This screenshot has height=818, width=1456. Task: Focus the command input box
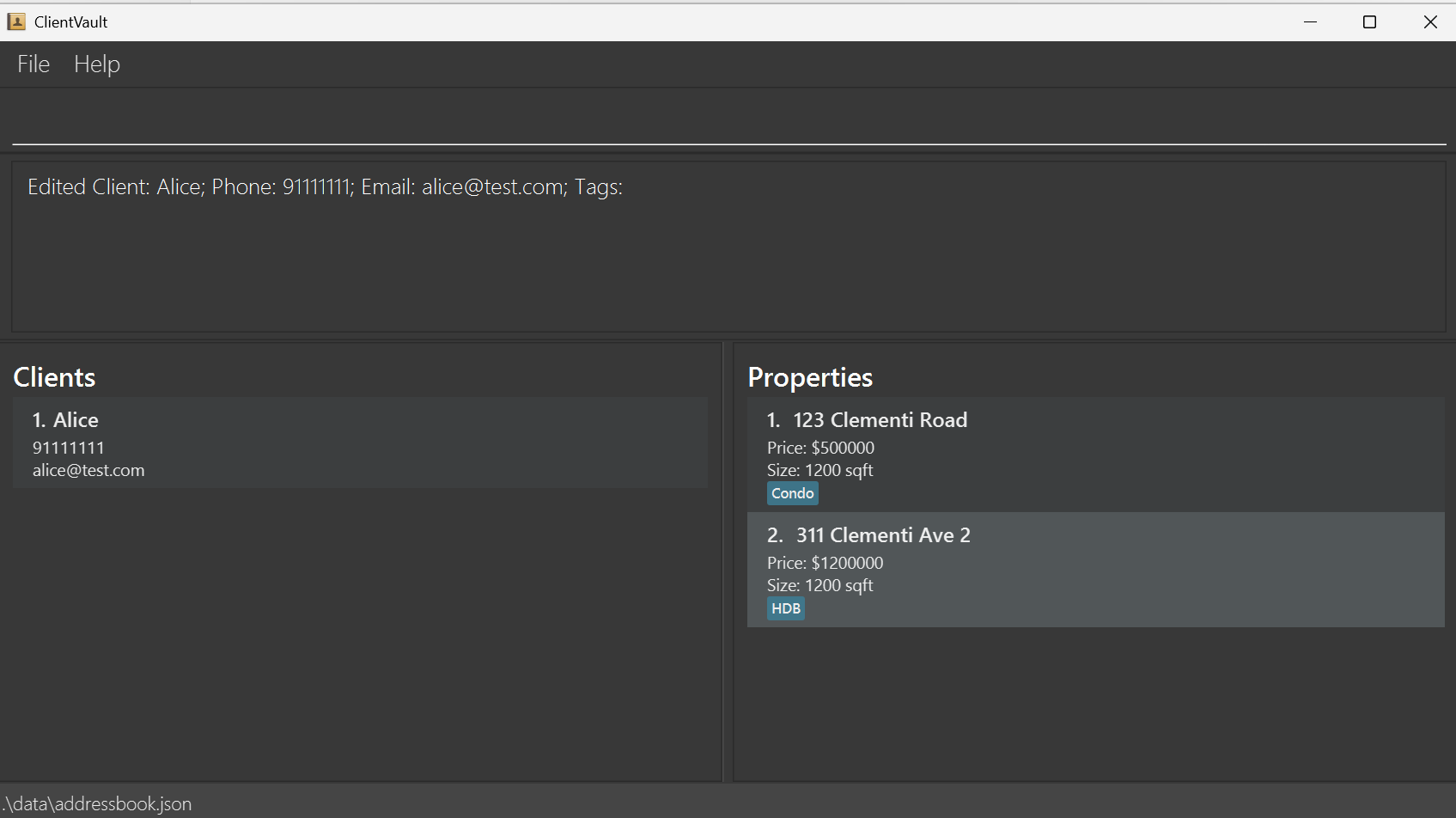point(728,120)
